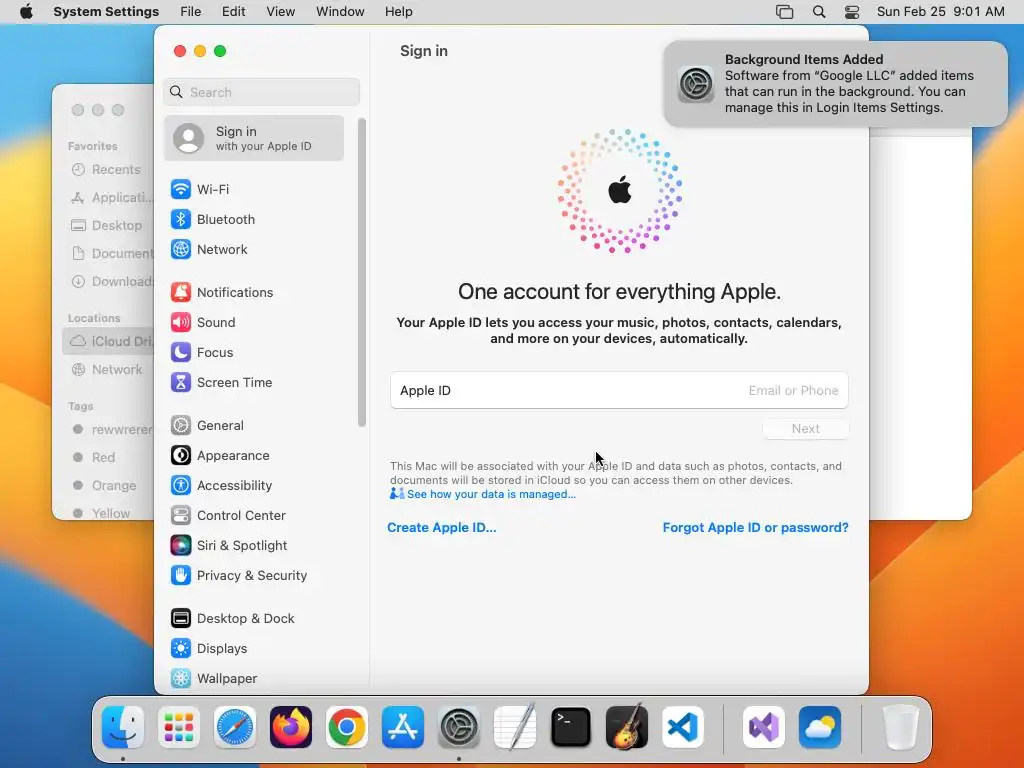The image size is (1024, 768).
Task: Open the Window menu
Action: [x=340, y=12]
